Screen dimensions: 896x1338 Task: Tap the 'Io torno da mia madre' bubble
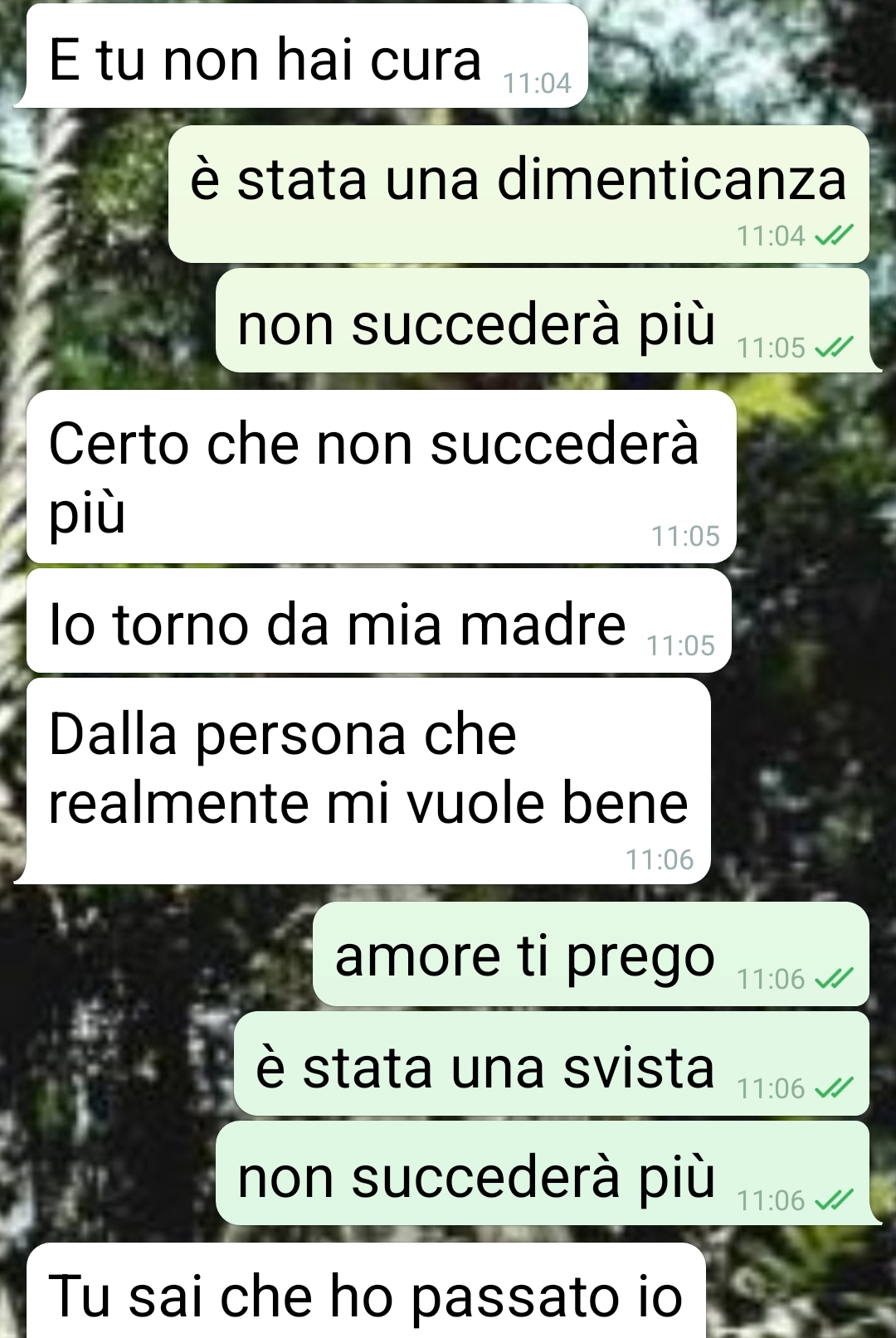(378, 620)
